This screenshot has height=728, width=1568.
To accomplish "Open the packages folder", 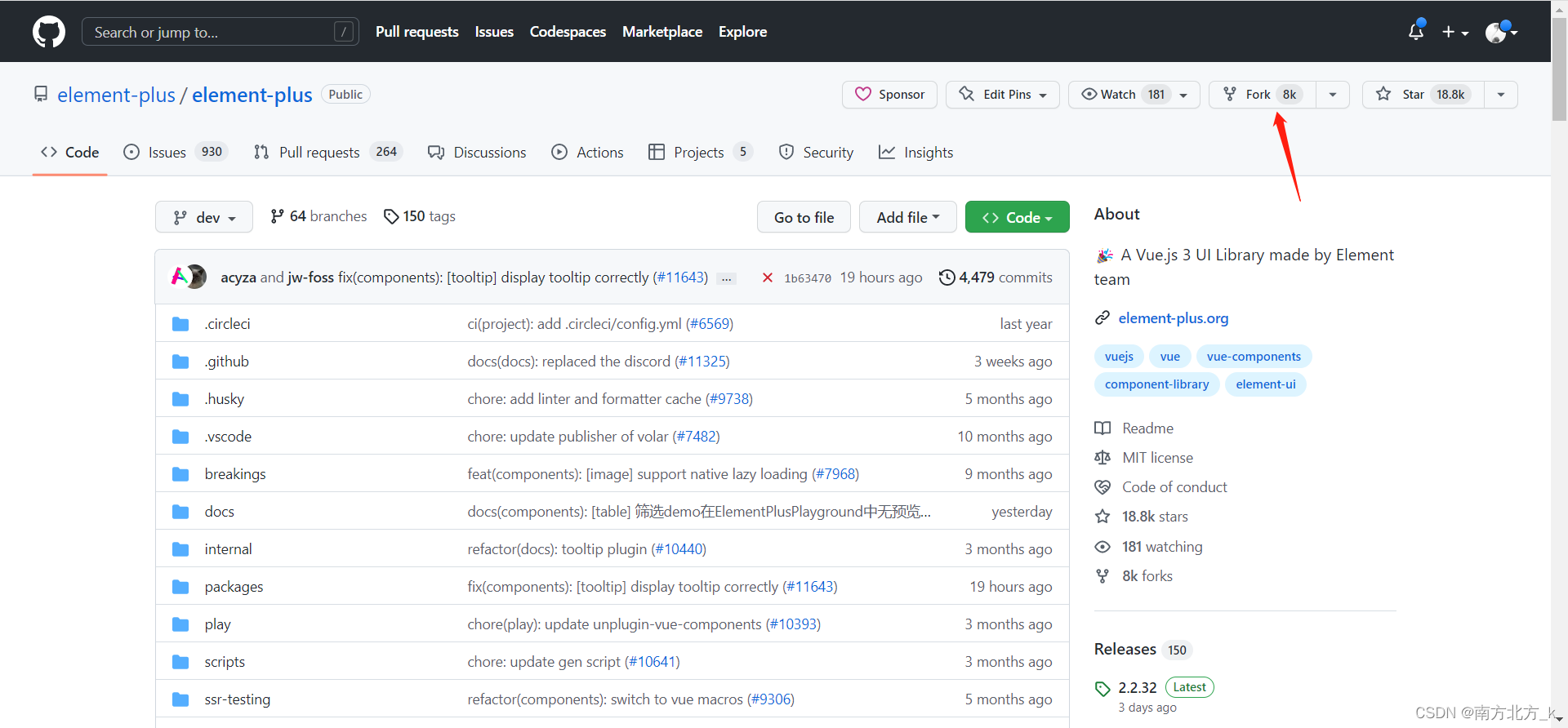I will tap(234, 587).
